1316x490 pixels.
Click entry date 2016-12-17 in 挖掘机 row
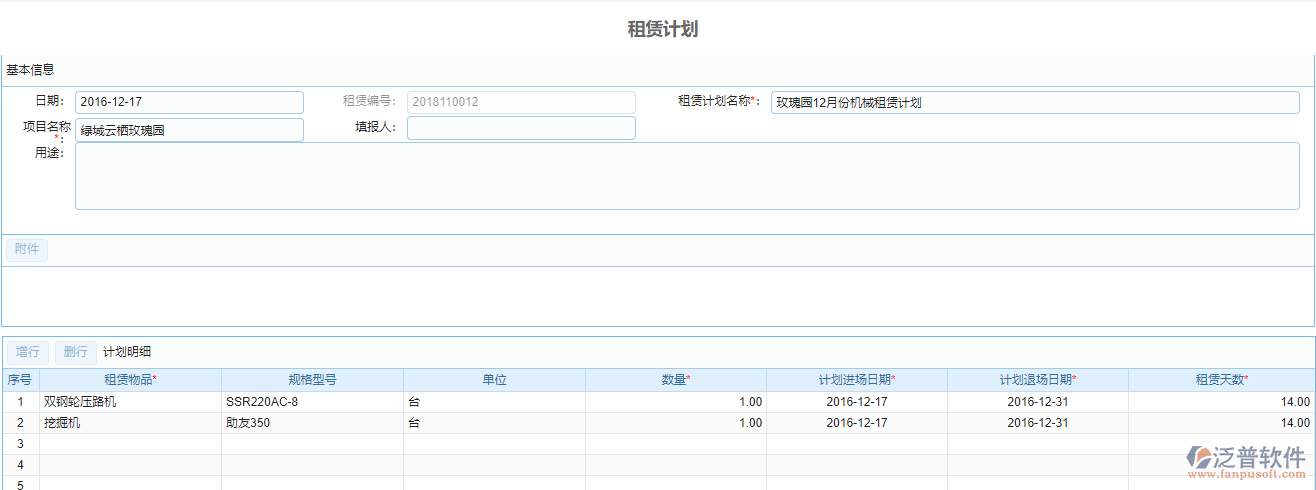(857, 423)
